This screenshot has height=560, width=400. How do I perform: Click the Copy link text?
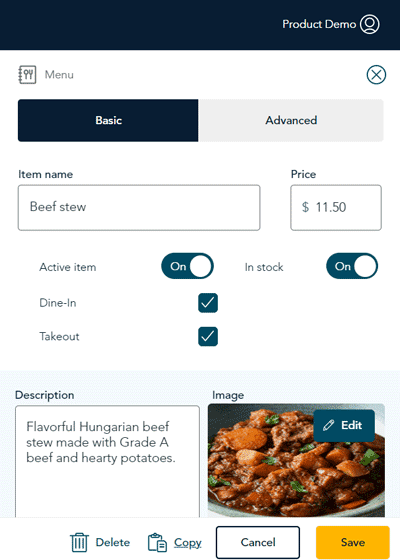point(188,542)
